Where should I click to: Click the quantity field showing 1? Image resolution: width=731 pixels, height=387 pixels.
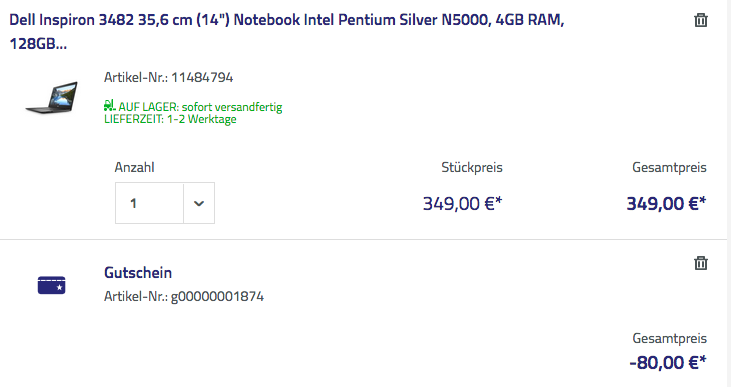click(149, 203)
